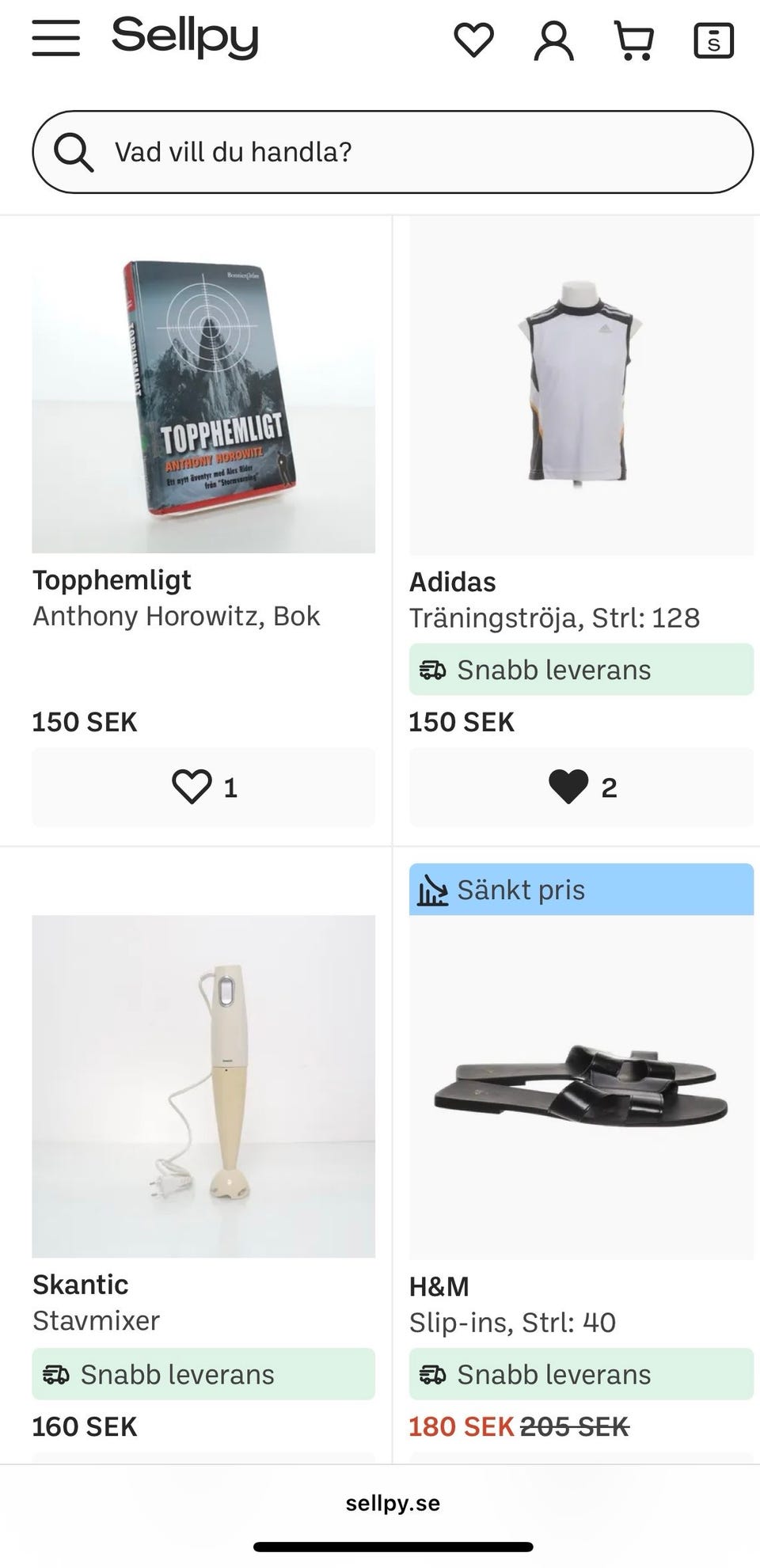The image size is (760, 1568).
Task: Open the hamburger menu
Action: coord(55,38)
